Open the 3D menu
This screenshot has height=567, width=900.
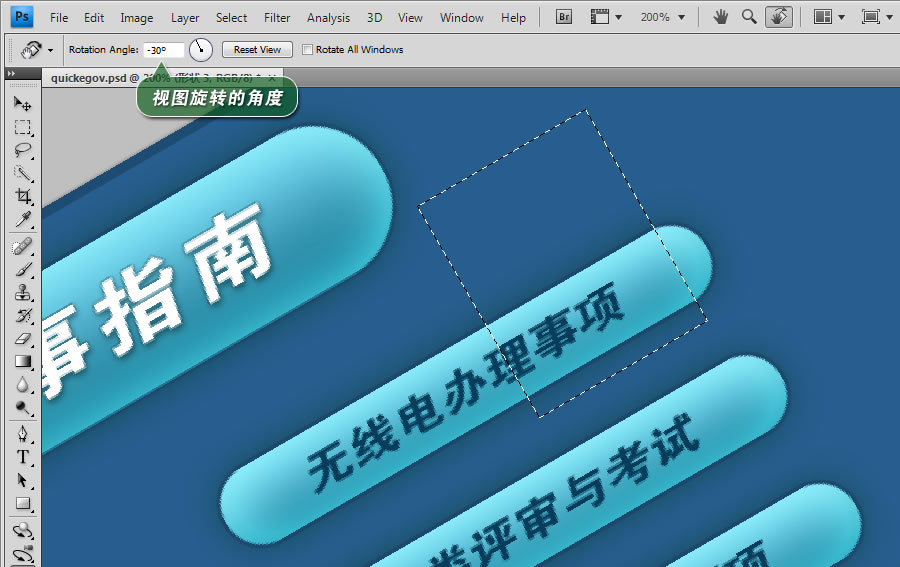(375, 18)
